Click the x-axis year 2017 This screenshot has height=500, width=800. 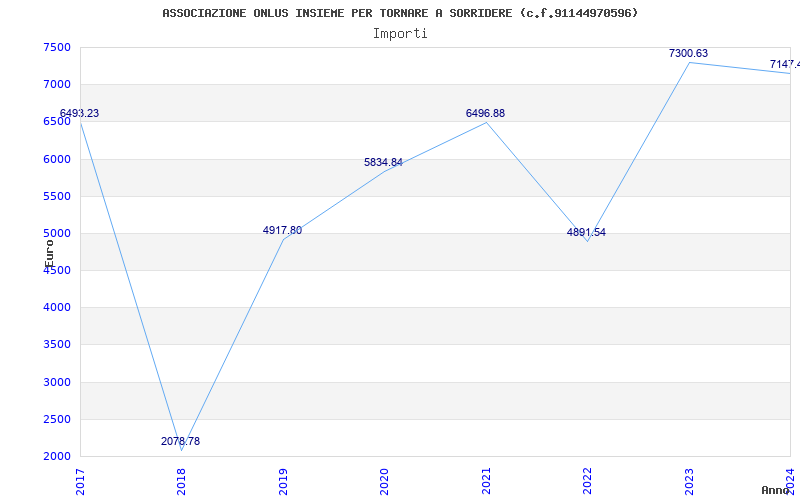click(x=81, y=481)
